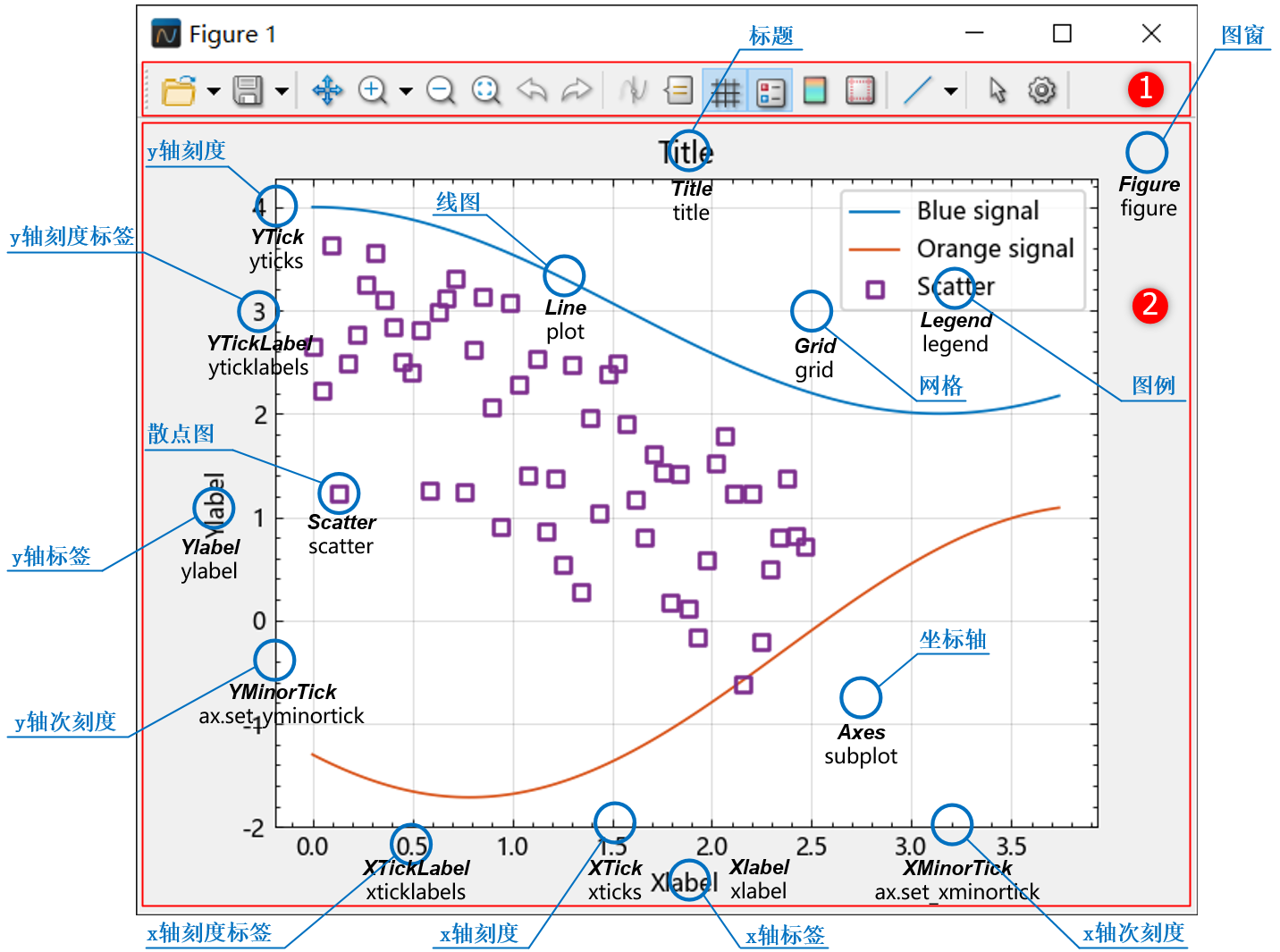
Task: Toggle the grid display button
Action: [725, 90]
